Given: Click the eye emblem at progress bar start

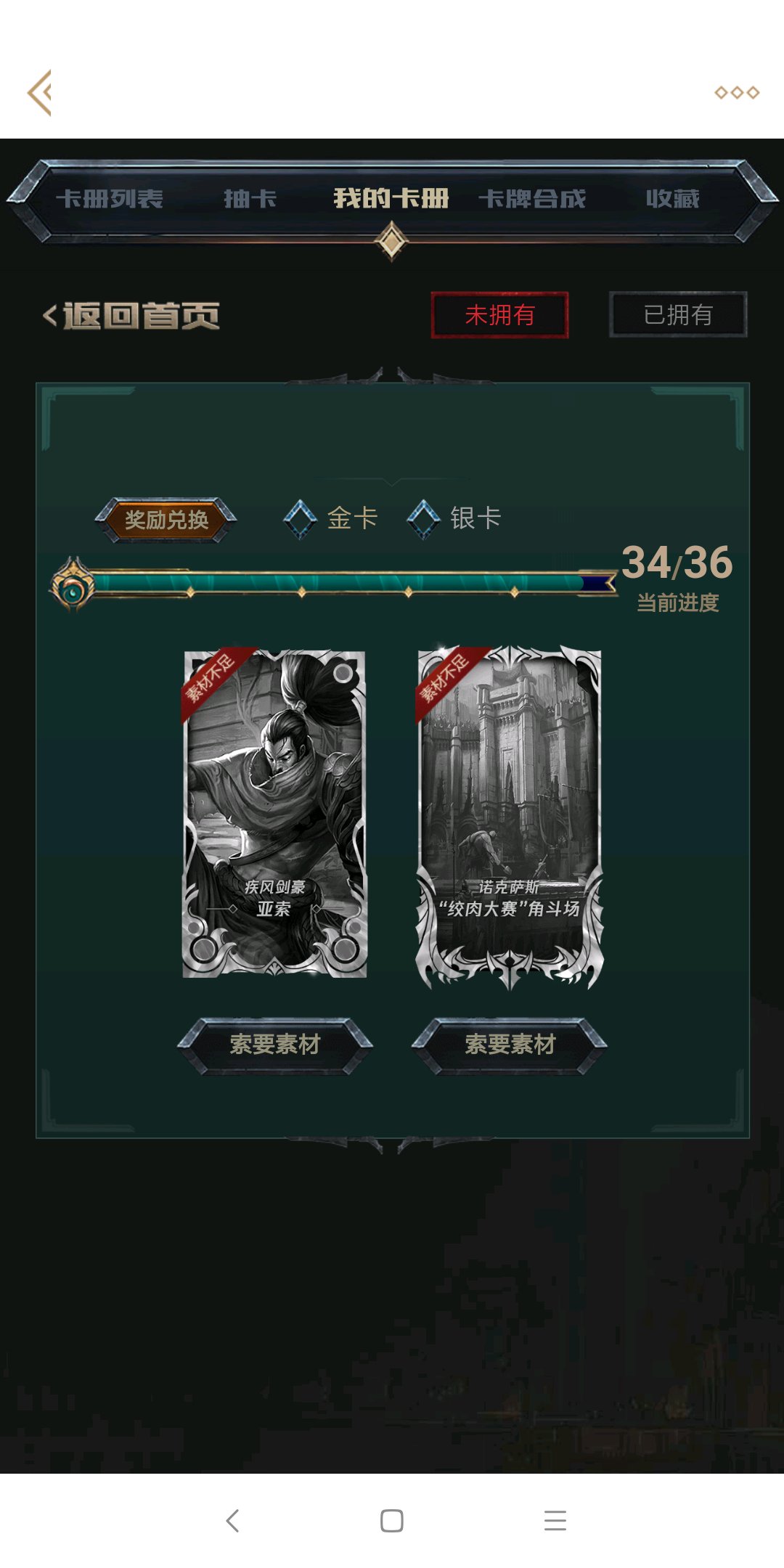Looking at the screenshot, I should click(x=72, y=587).
